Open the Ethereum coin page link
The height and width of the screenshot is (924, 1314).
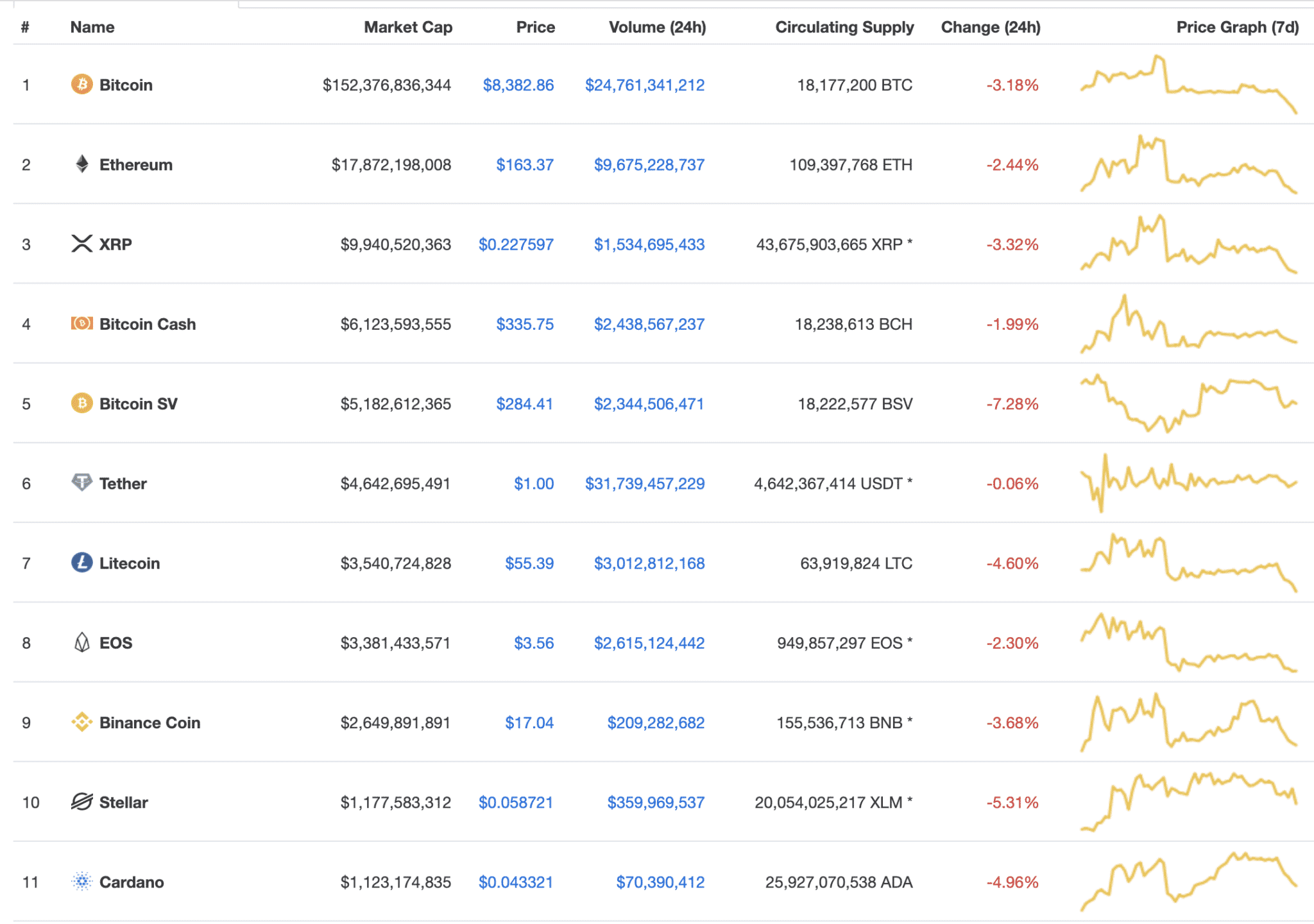tap(136, 165)
